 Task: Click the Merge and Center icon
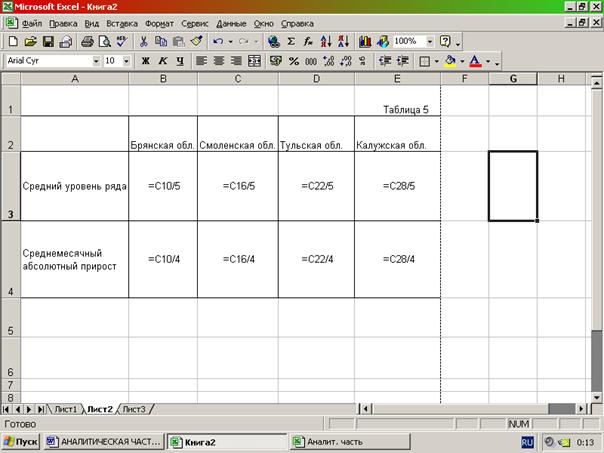point(253,61)
